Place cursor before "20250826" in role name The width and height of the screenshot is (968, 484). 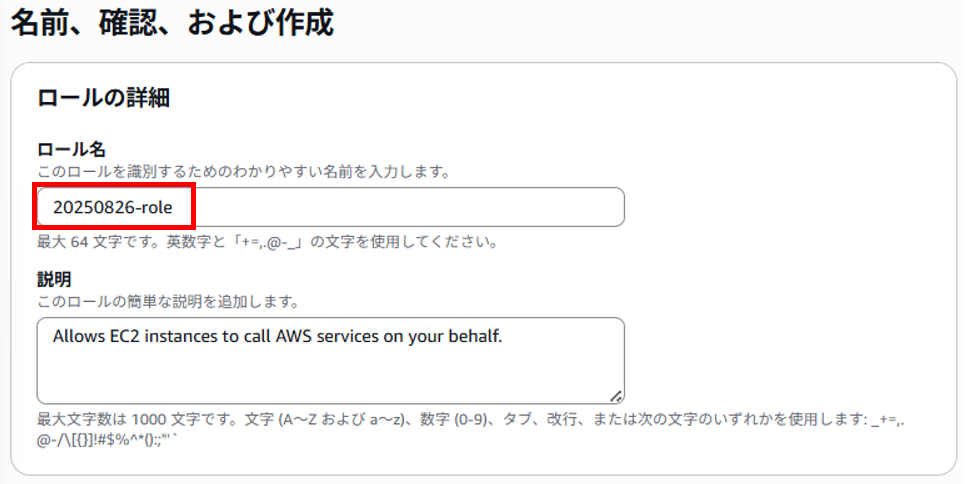pos(53,207)
